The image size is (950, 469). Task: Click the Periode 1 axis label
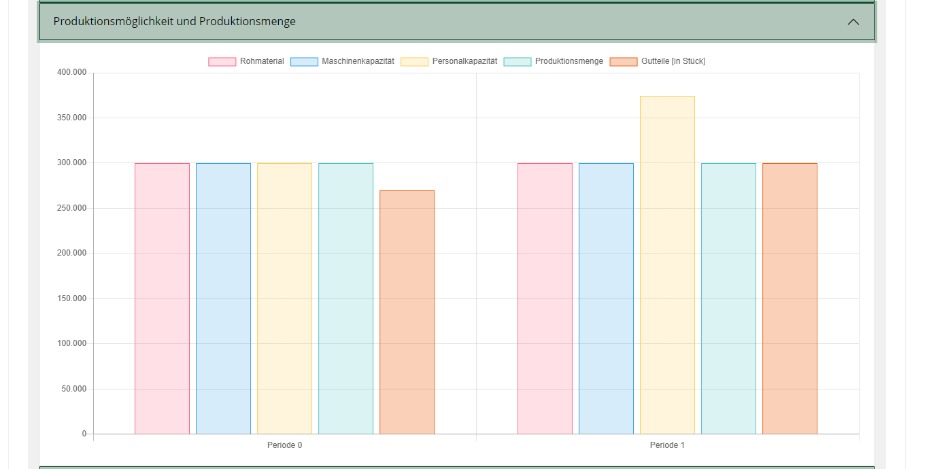click(668, 445)
